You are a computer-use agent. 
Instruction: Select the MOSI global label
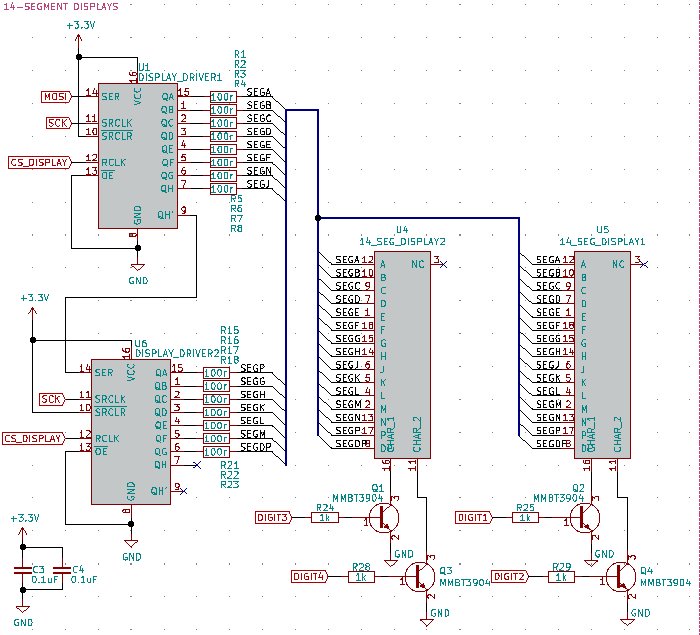[x=56, y=97]
